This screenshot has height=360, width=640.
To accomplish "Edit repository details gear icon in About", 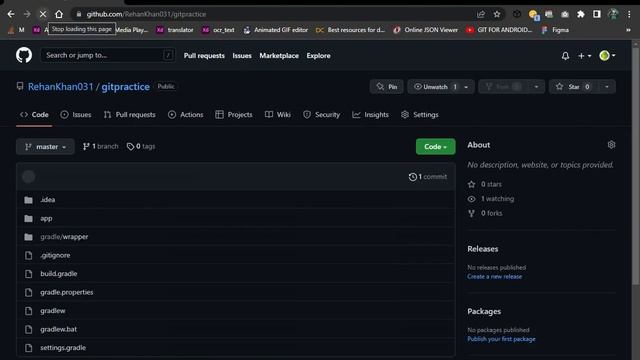I will 611,144.
